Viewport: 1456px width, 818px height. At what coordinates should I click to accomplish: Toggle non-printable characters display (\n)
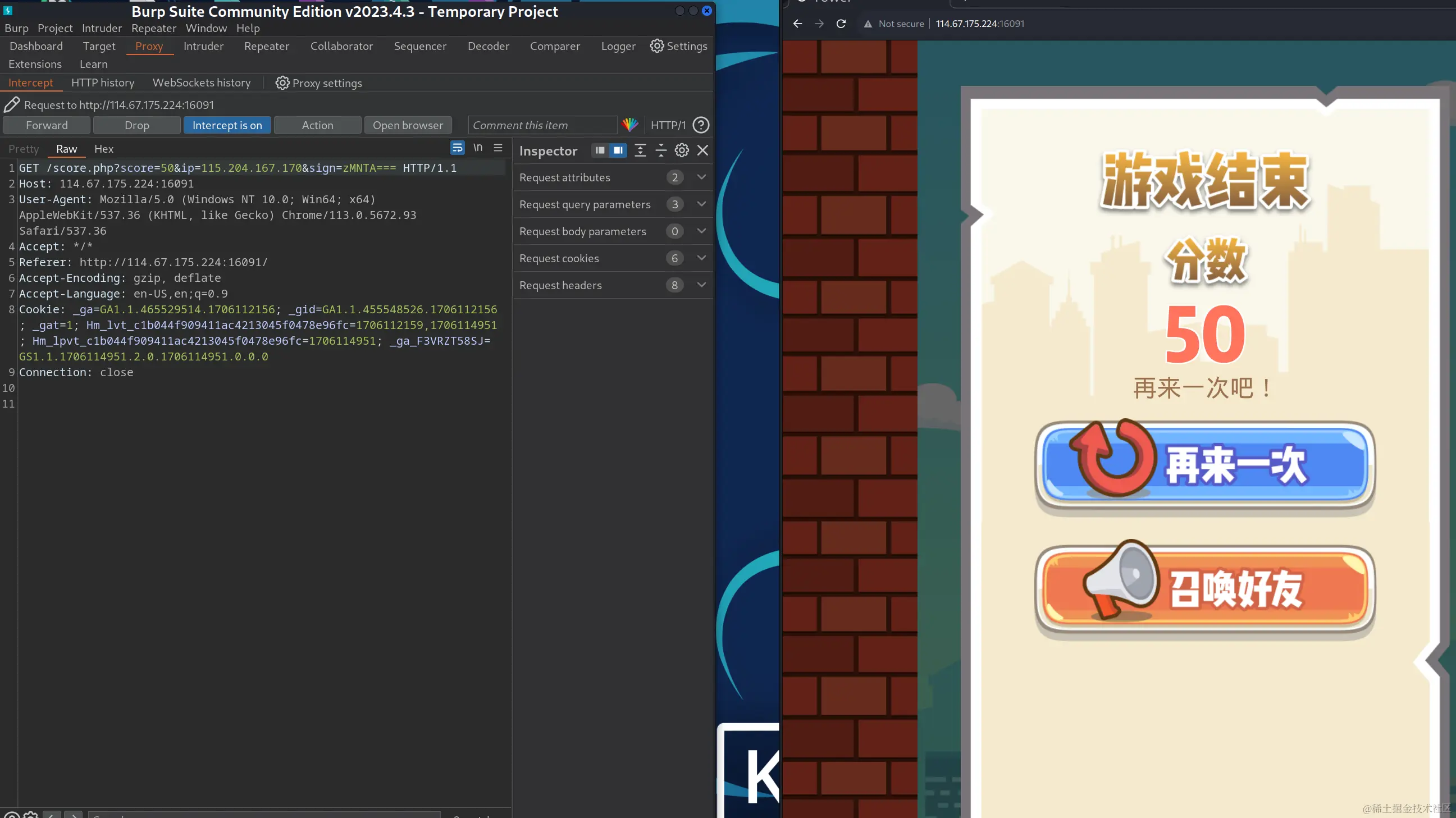[478, 148]
